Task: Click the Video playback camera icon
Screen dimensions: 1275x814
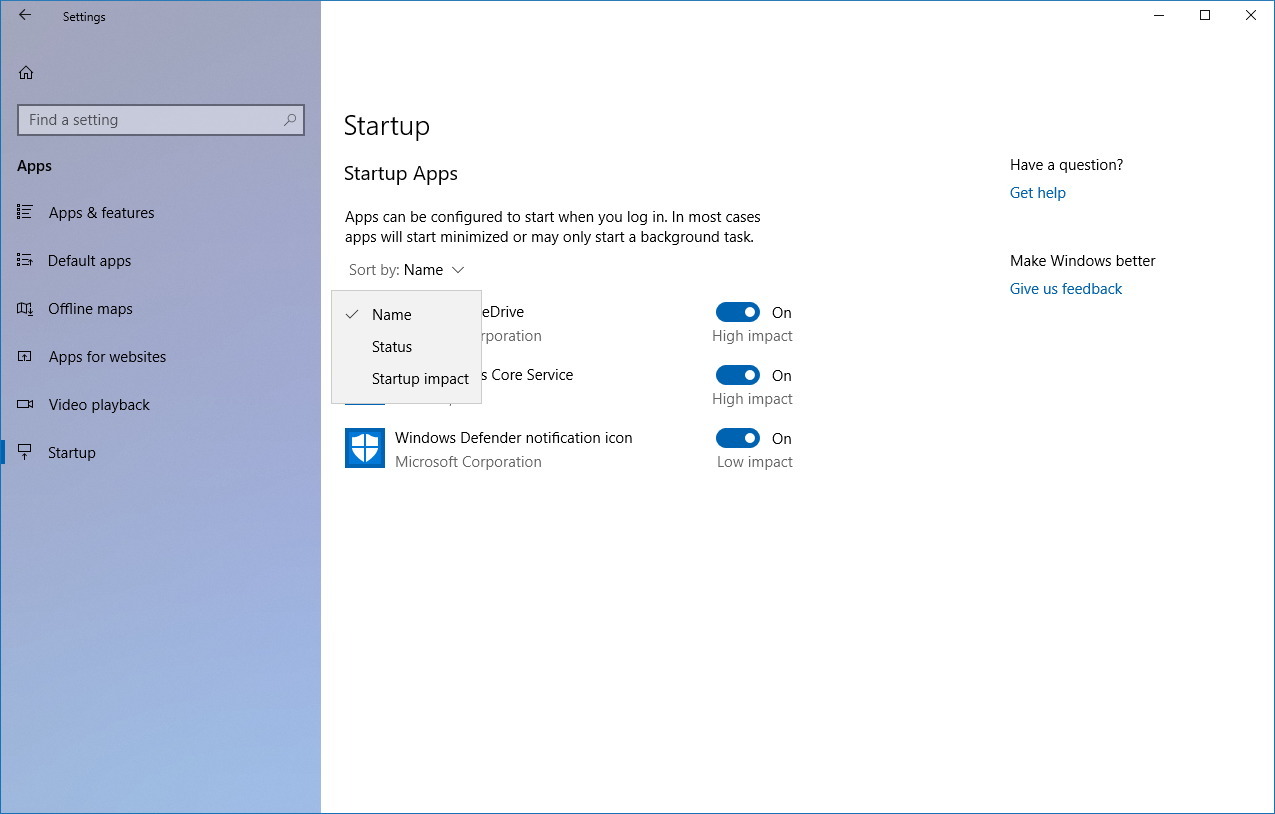Action: [25, 404]
